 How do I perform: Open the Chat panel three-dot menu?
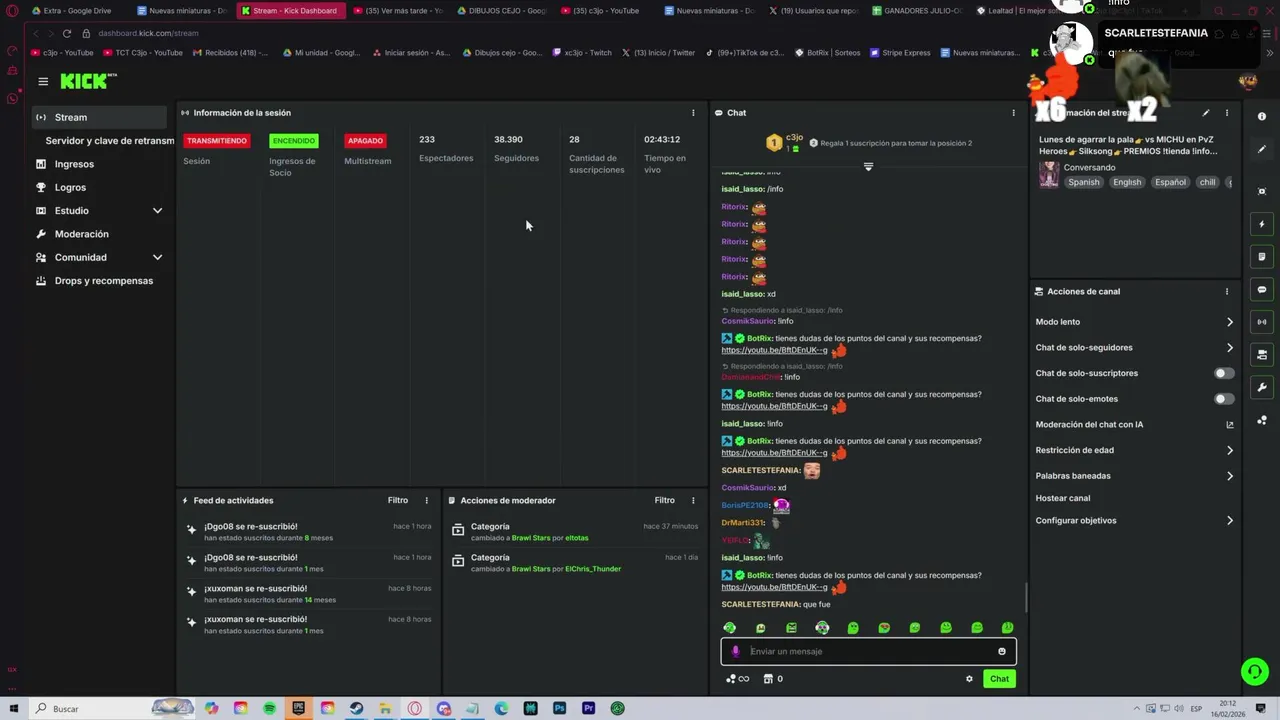(x=1013, y=113)
